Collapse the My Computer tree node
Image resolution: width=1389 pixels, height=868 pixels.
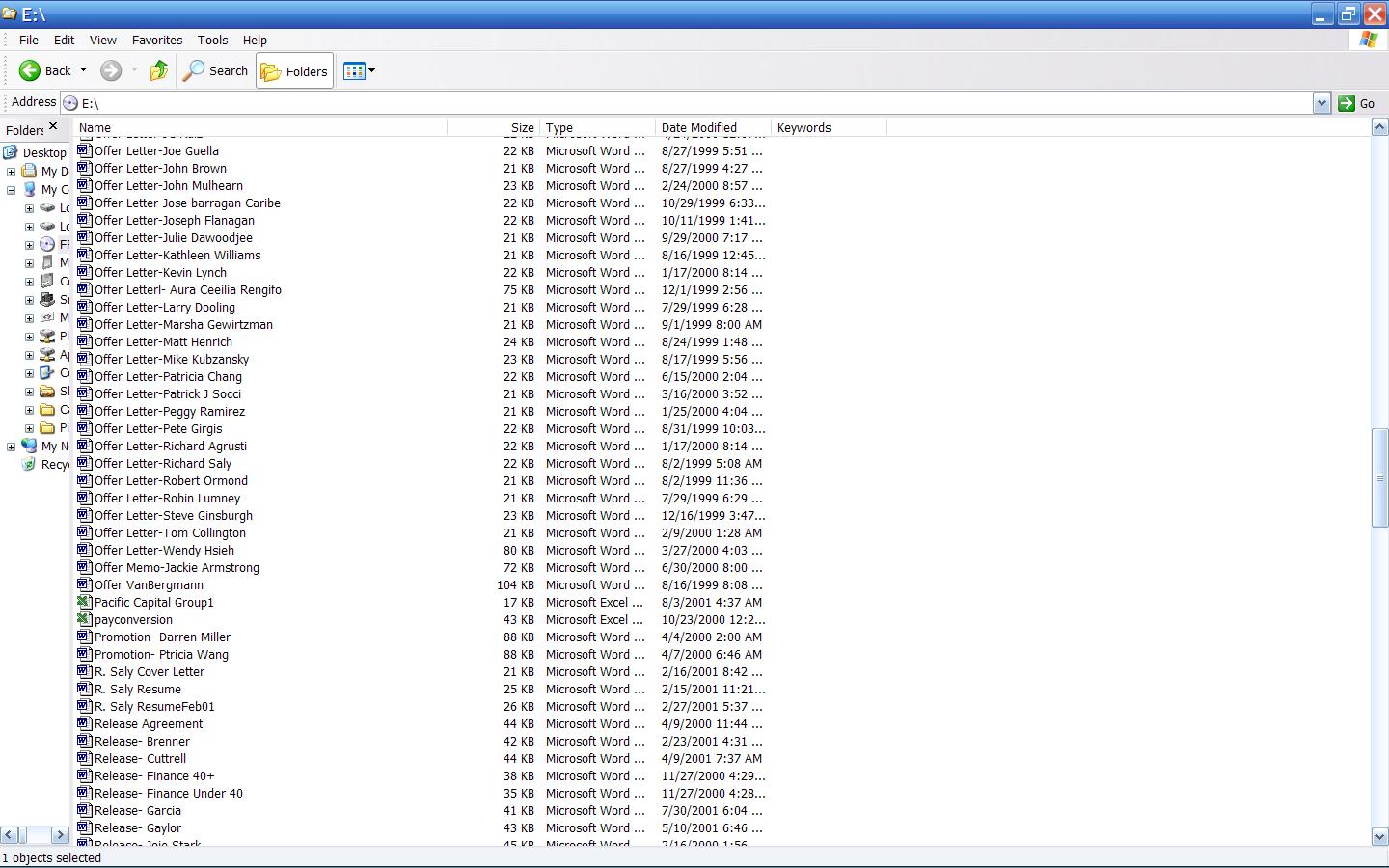(11, 190)
